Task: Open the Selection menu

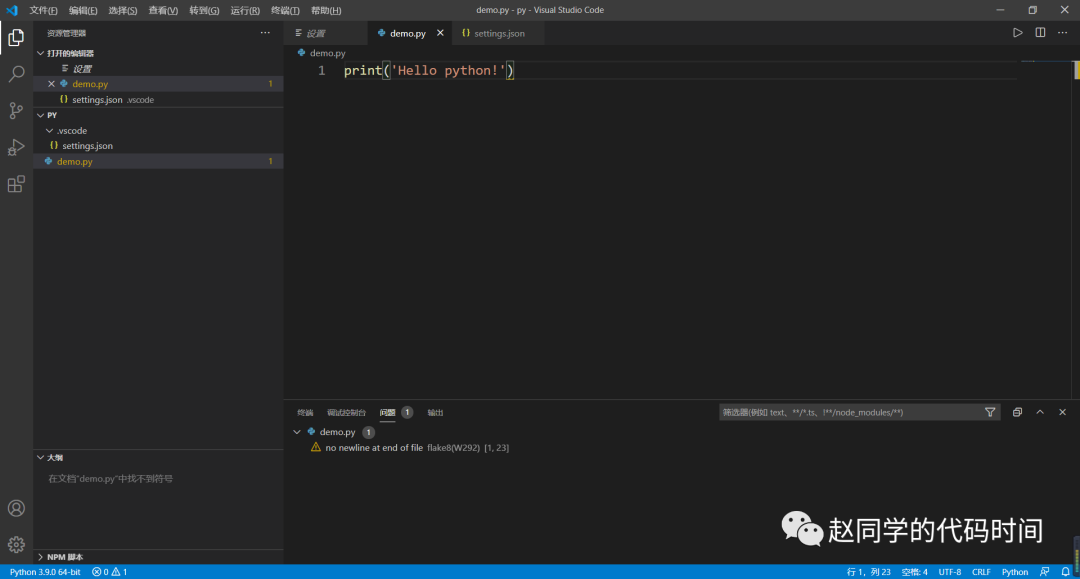Action: coord(123,10)
